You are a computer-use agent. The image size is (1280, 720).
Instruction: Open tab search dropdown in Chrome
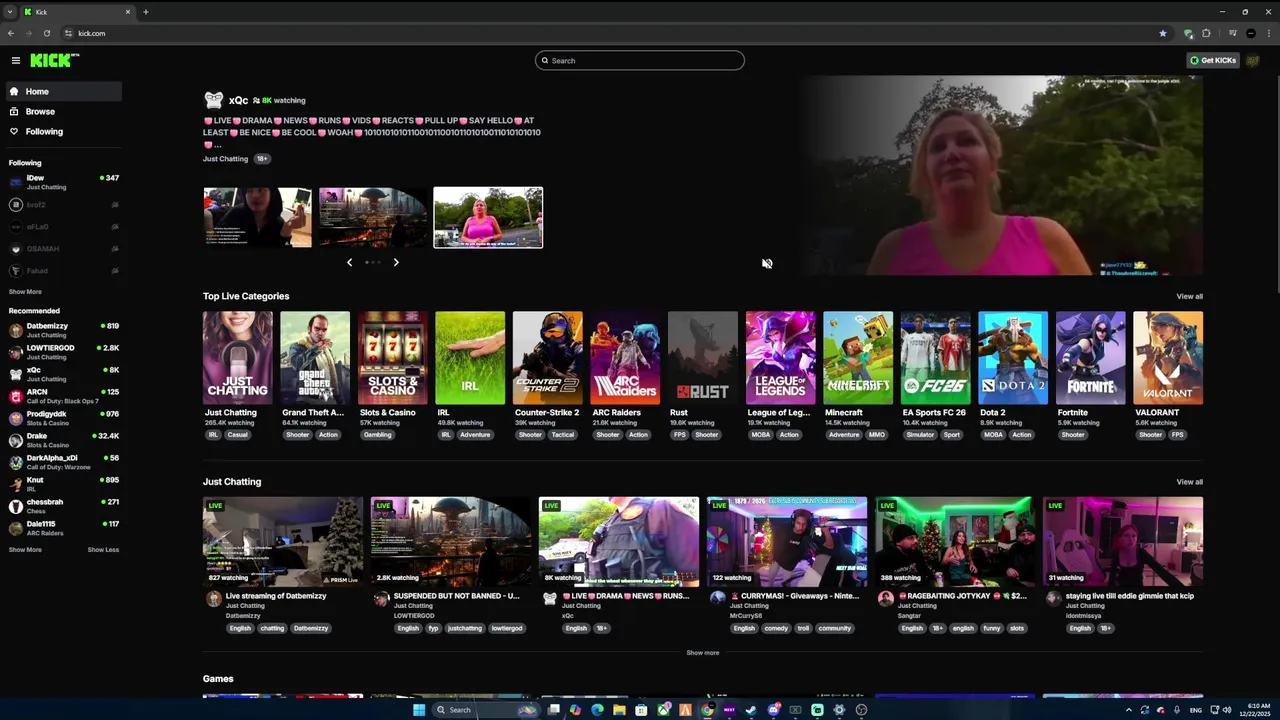[11, 12]
